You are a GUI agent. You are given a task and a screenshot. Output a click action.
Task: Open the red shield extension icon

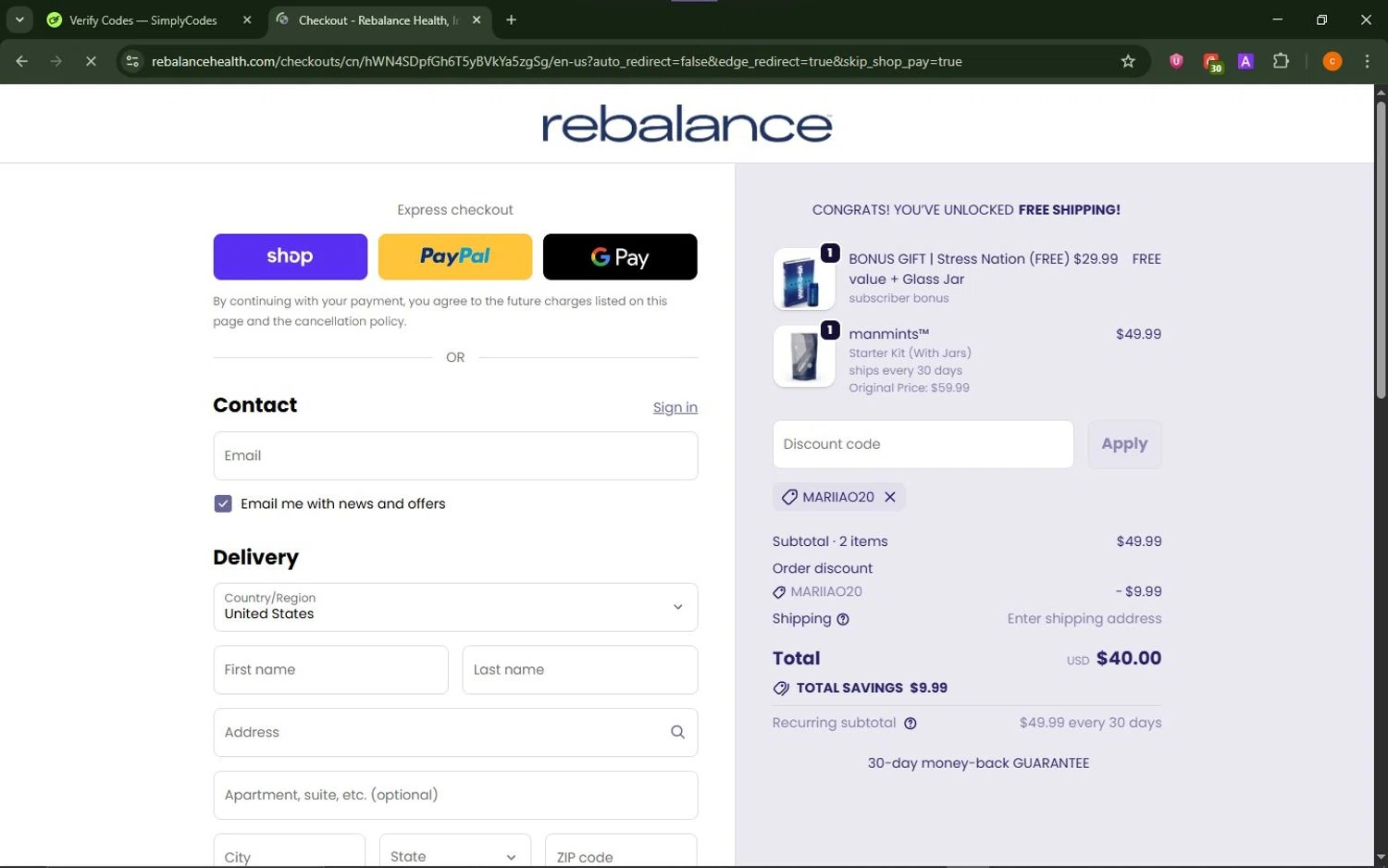coord(1176,61)
